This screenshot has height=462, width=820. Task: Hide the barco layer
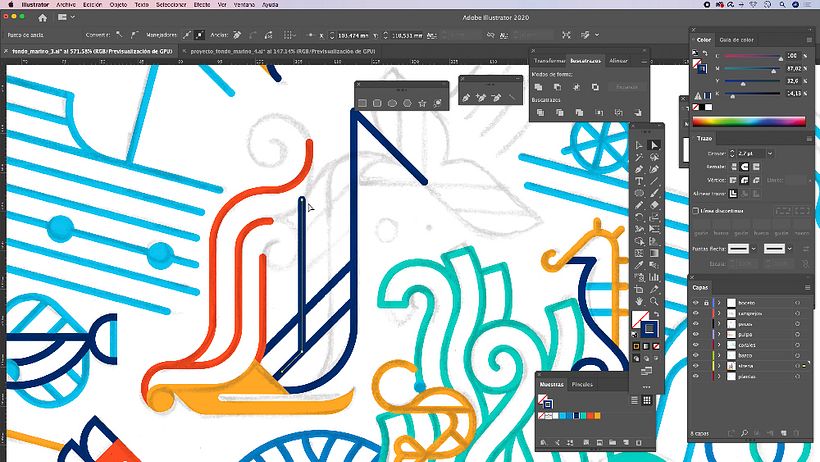pyautogui.click(x=696, y=355)
